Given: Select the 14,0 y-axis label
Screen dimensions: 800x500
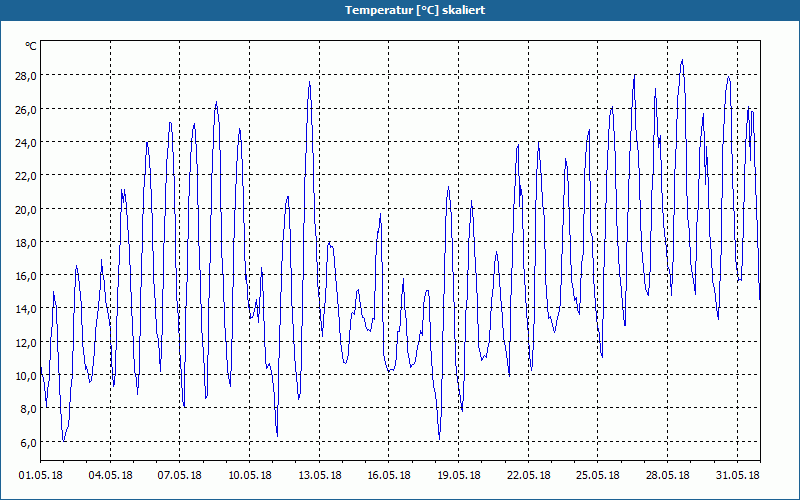Looking at the screenshot, I should (x=26, y=309).
